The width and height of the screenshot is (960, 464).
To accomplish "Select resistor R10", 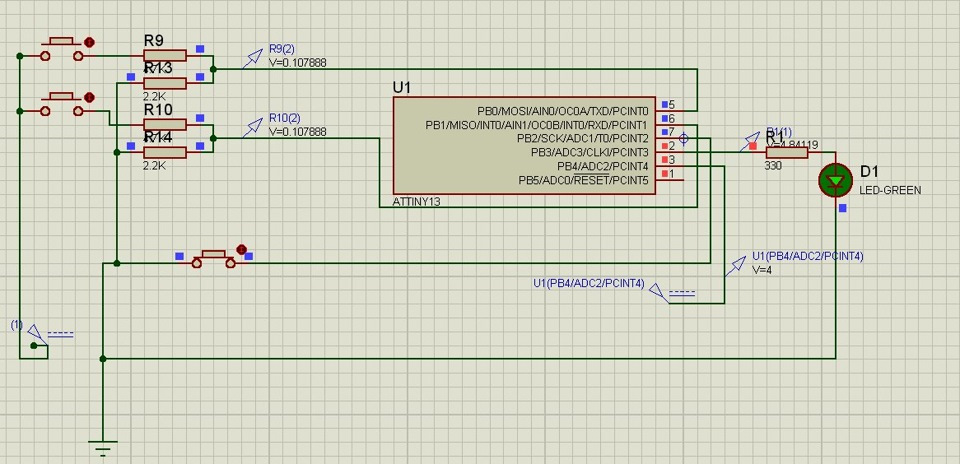I will 165,125.
